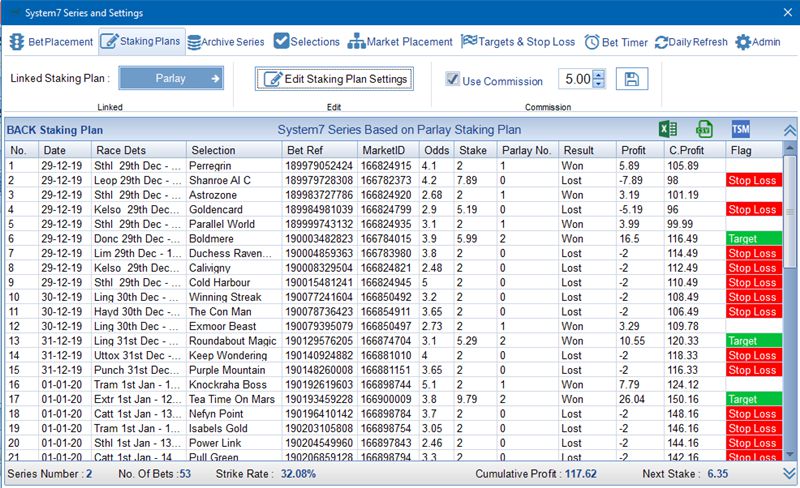
Task: Open the Archive Series tab
Action: click(x=226, y=42)
